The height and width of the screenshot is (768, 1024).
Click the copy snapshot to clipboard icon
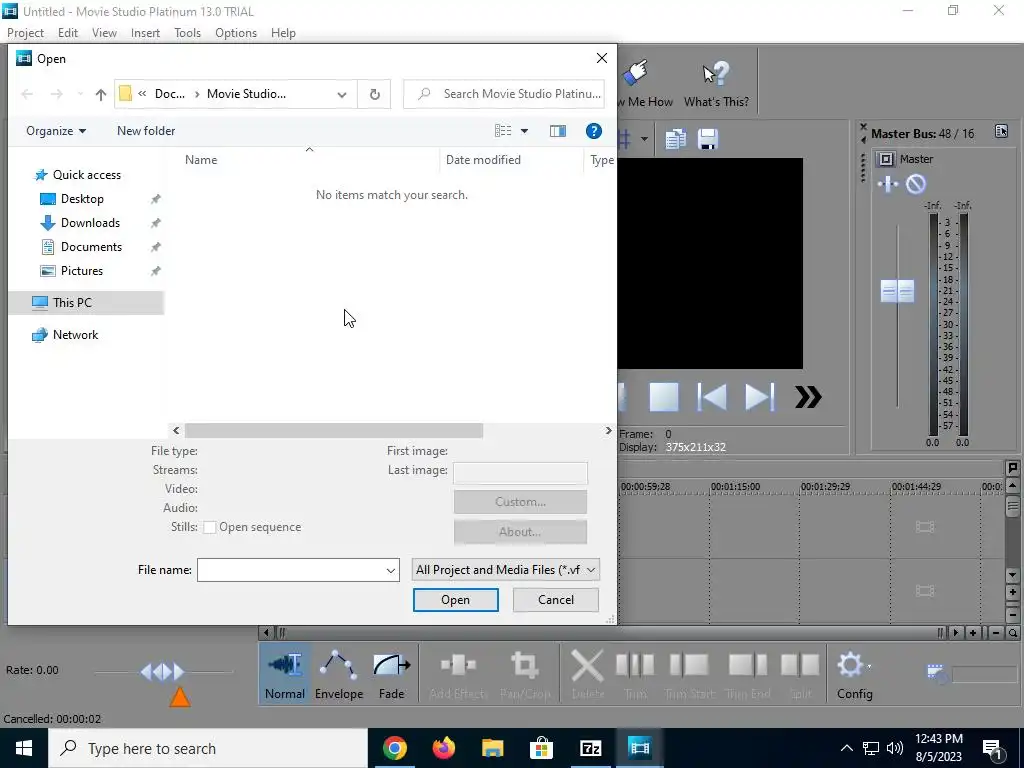(675, 139)
